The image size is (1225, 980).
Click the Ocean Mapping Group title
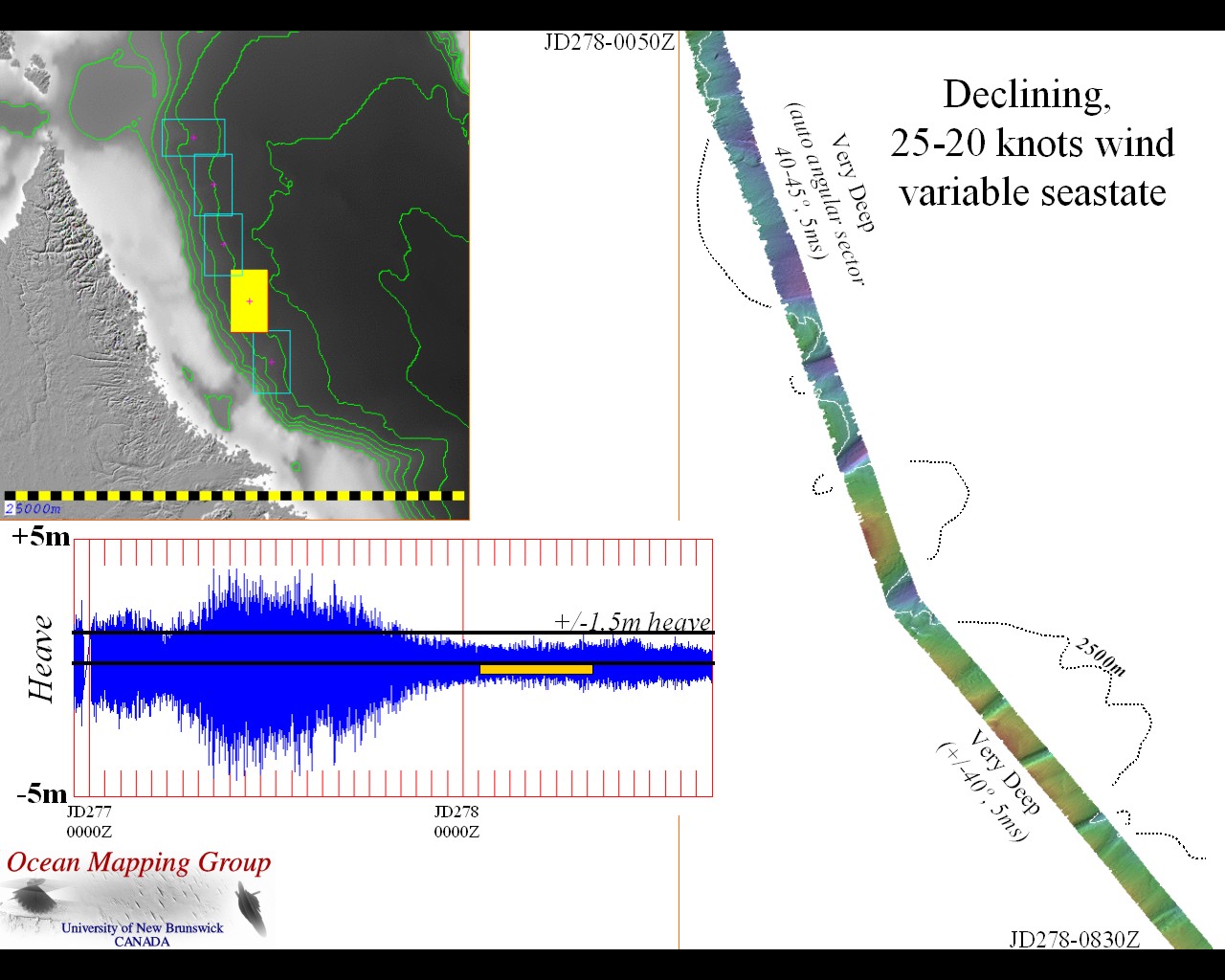[x=139, y=862]
